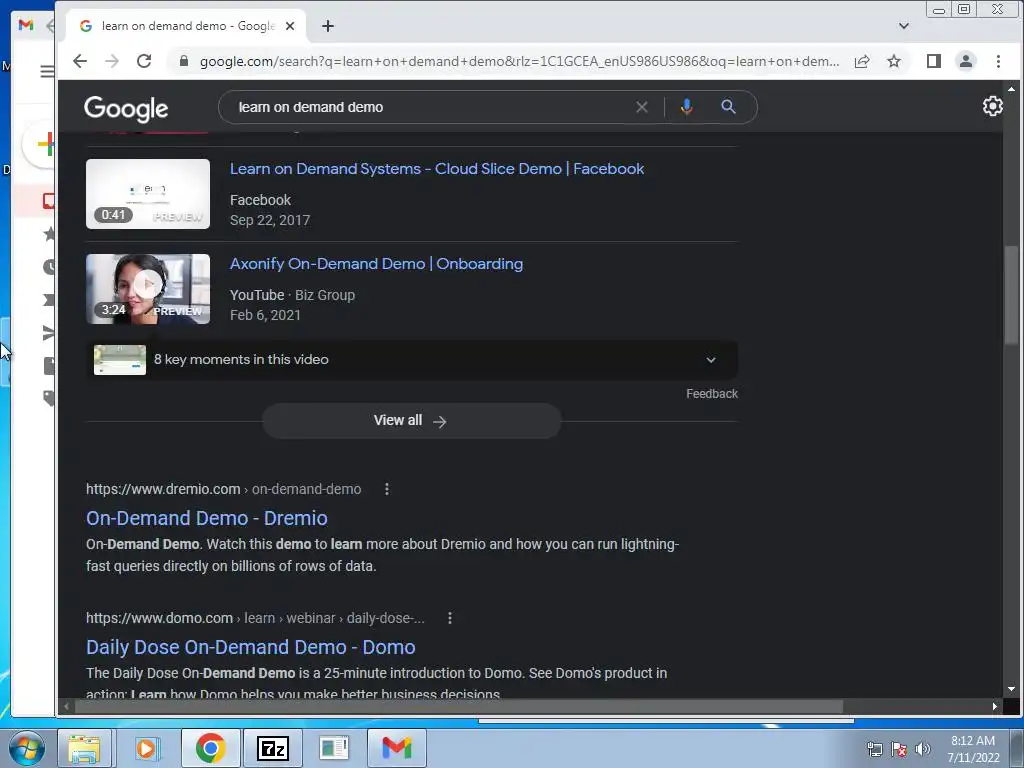
Task: Open Chrome profile avatar menu
Action: pos(965,61)
